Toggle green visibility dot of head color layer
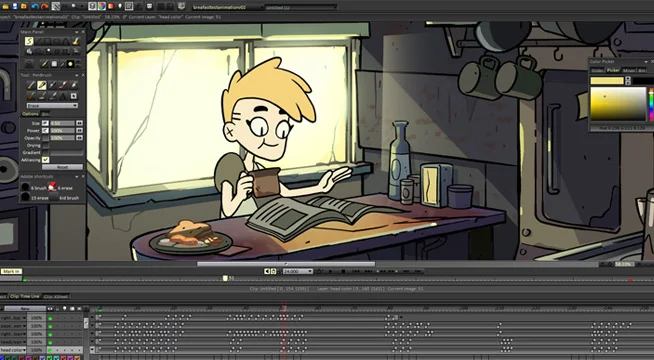The image size is (654, 360). (x=50, y=350)
